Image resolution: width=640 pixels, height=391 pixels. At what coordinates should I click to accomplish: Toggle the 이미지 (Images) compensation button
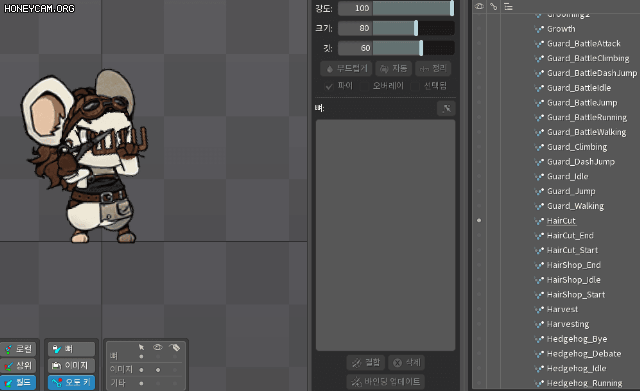(x=71, y=366)
